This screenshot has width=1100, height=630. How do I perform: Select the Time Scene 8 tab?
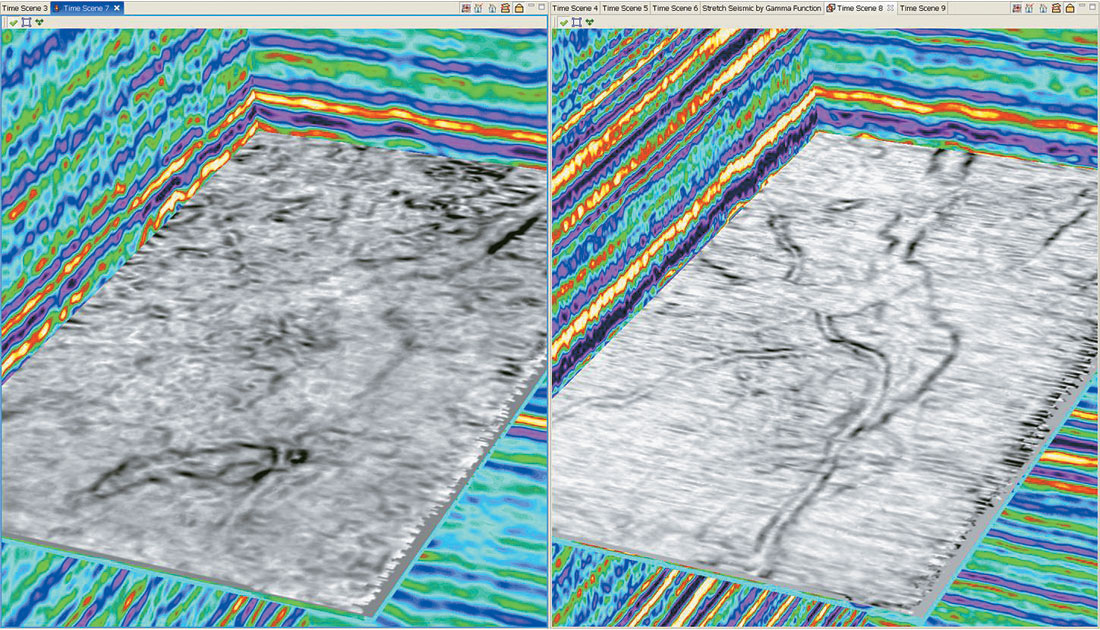click(x=860, y=8)
